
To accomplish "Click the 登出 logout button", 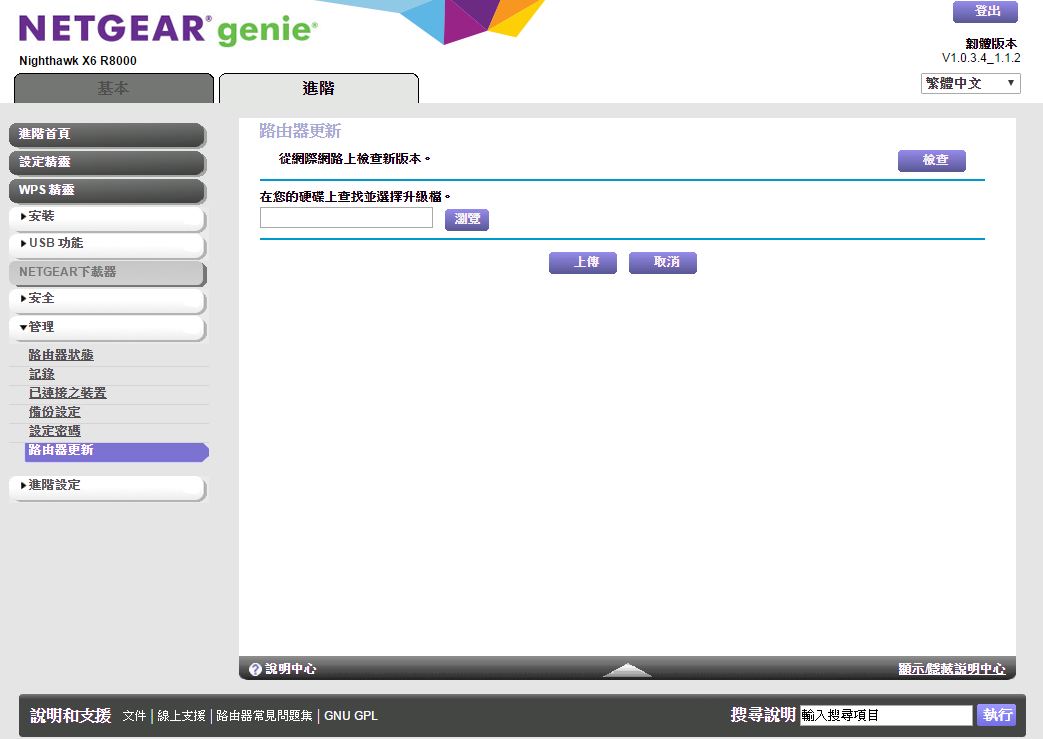I will point(985,11).
